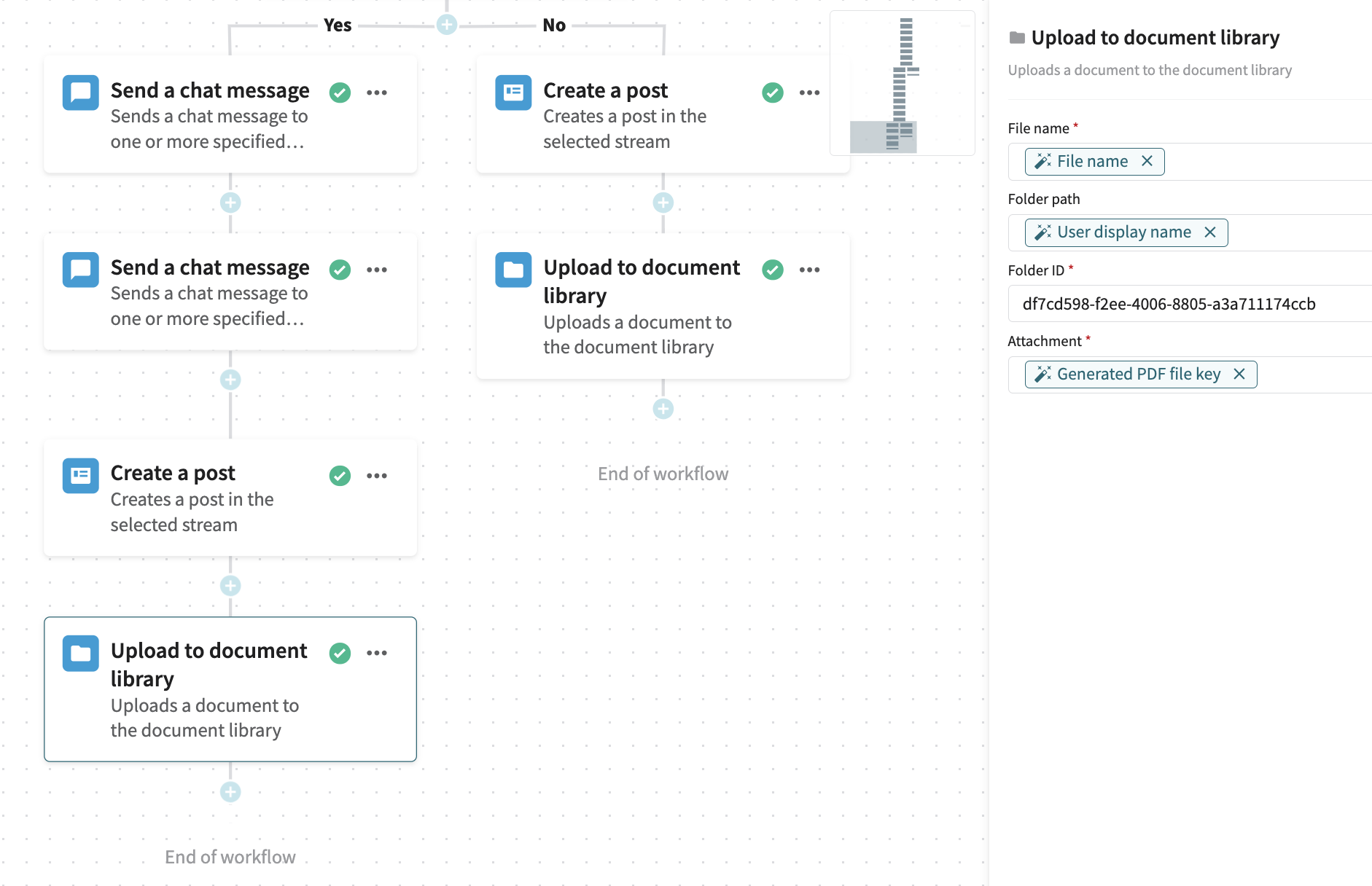Click the Folder ID input field

(x=1188, y=304)
